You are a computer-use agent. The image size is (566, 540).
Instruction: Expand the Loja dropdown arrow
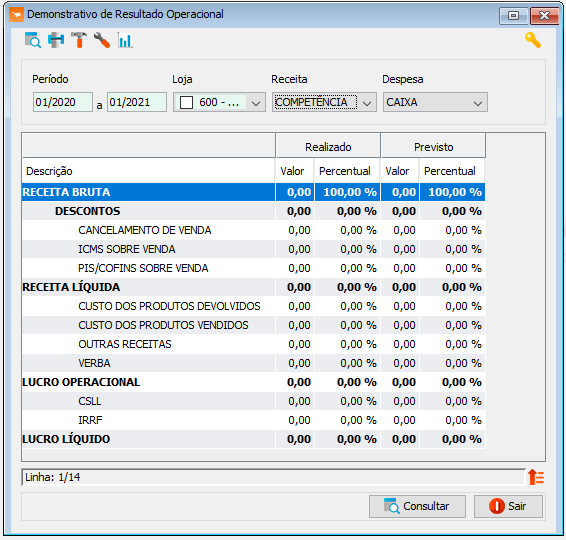pos(256,103)
